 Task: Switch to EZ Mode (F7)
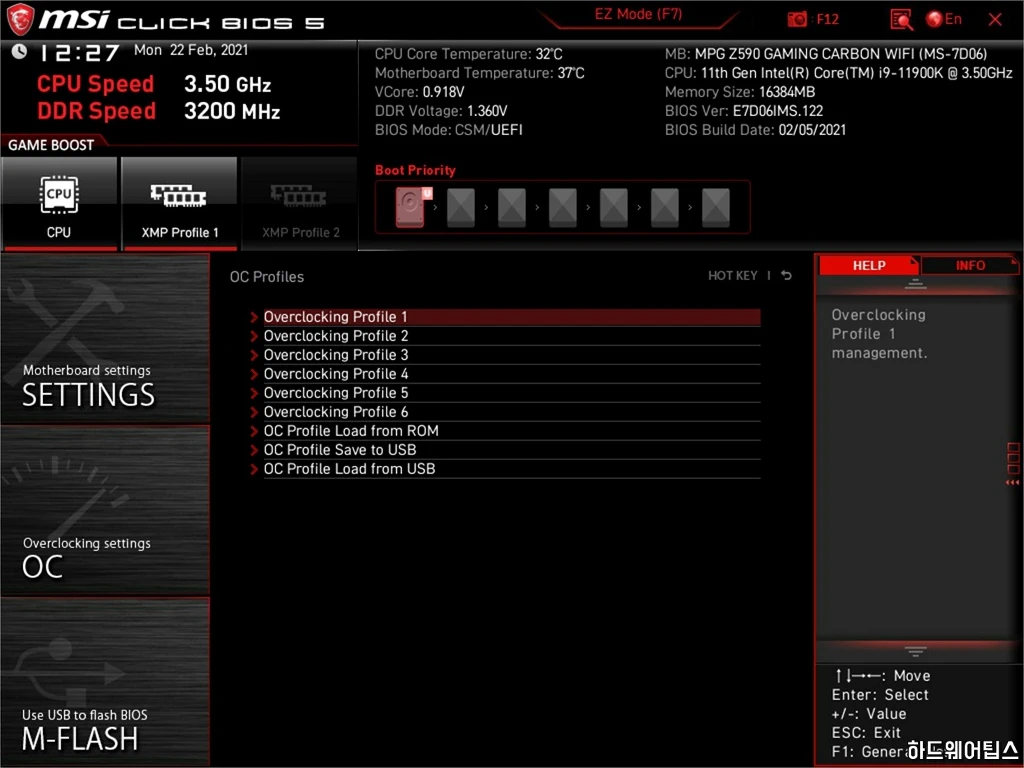pyautogui.click(x=638, y=14)
